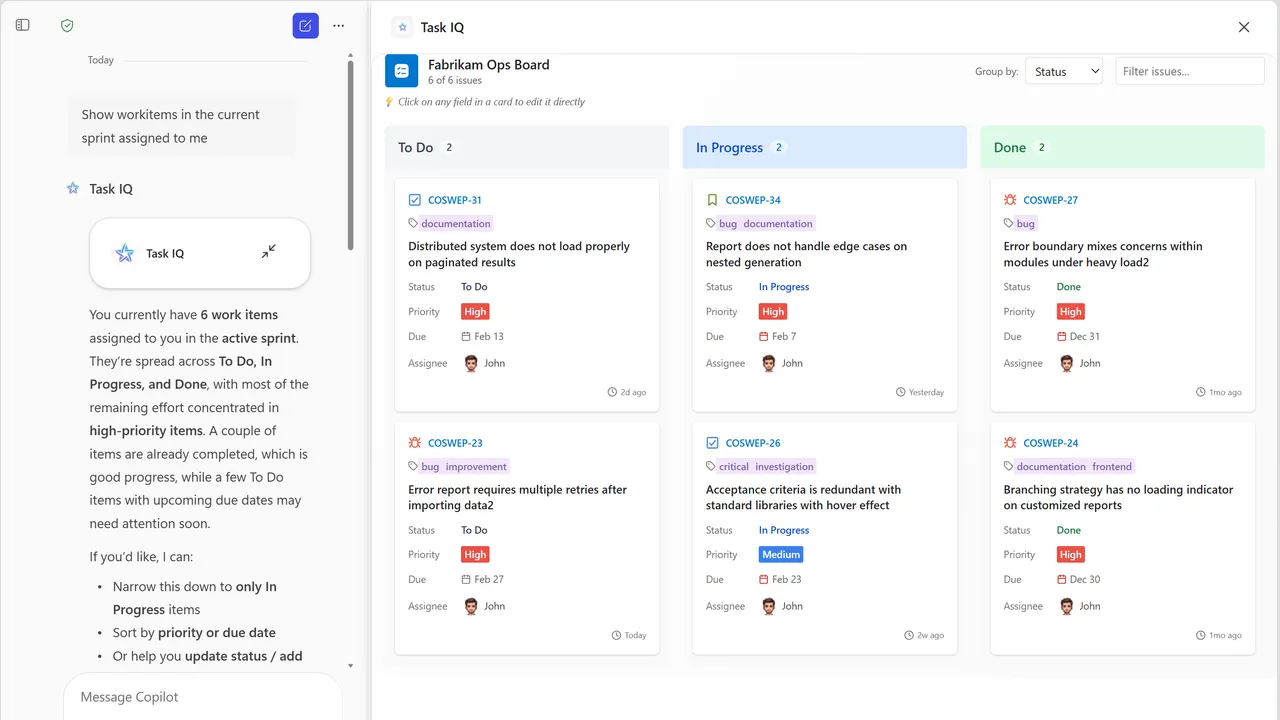Start a new chat with compose icon
The image size is (1280, 720).
pos(305,25)
